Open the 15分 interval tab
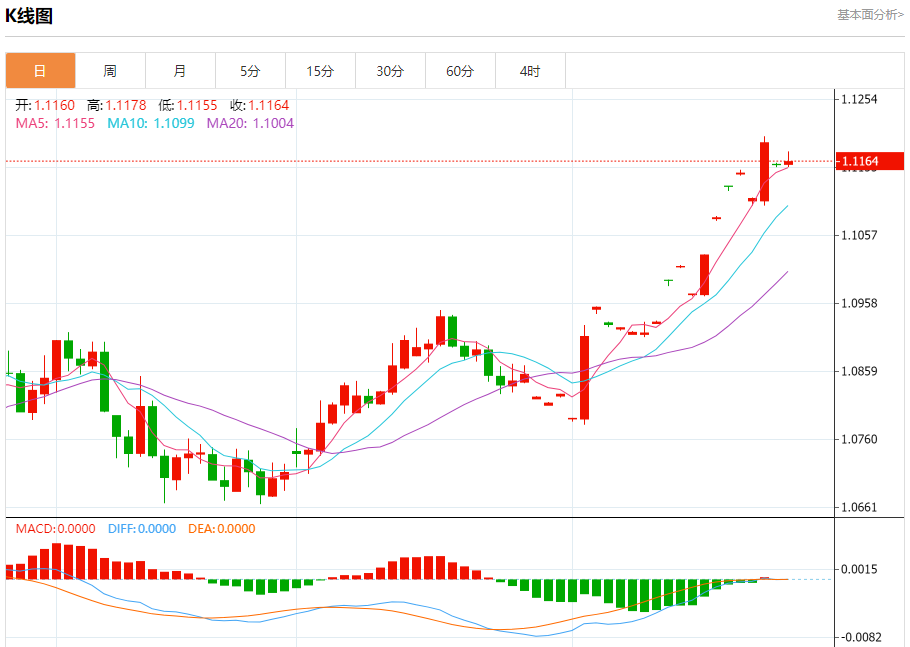Screen dimensions: 910x647 tap(320, 71)
